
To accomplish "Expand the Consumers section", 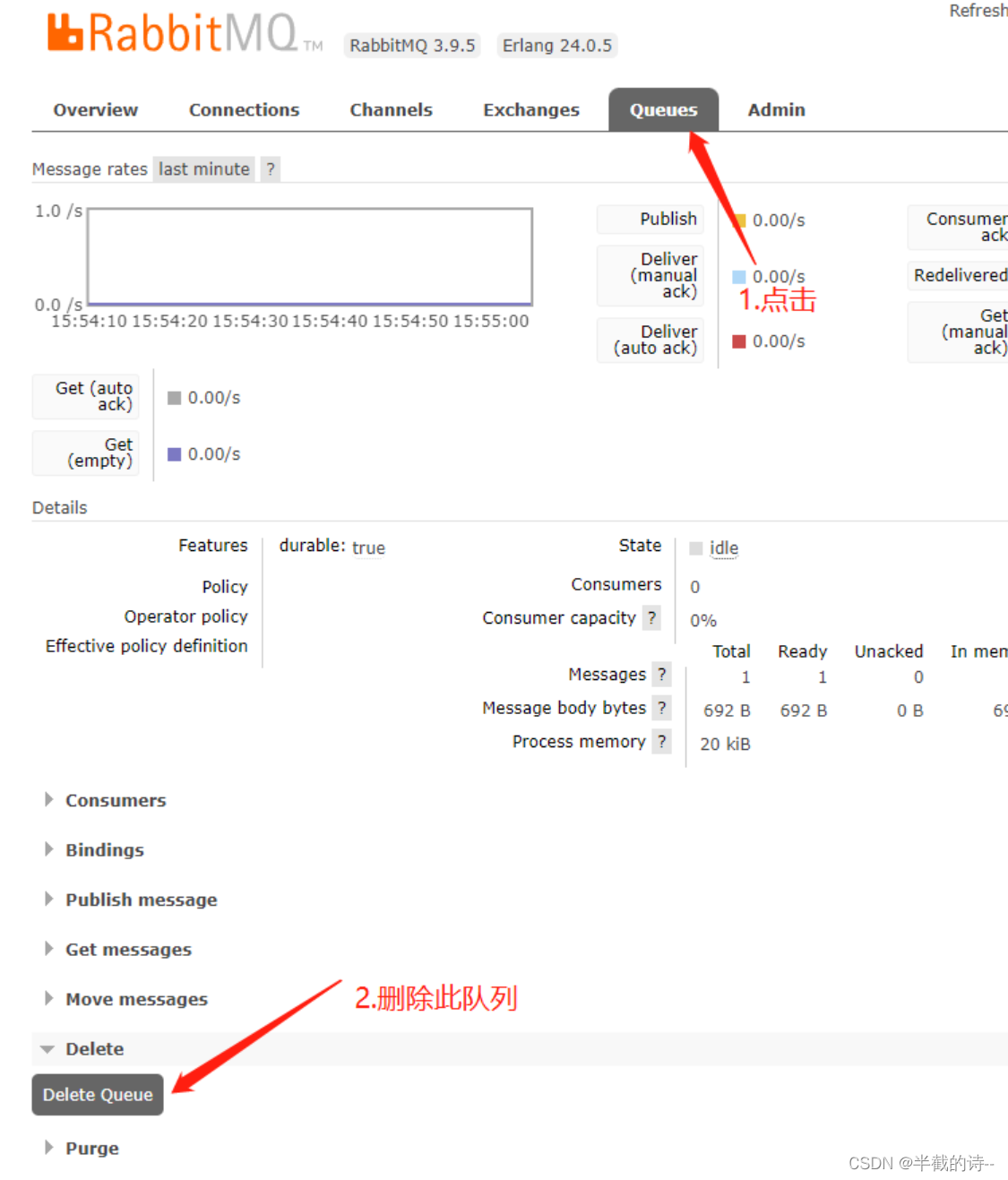I will (x=115, y=800).
